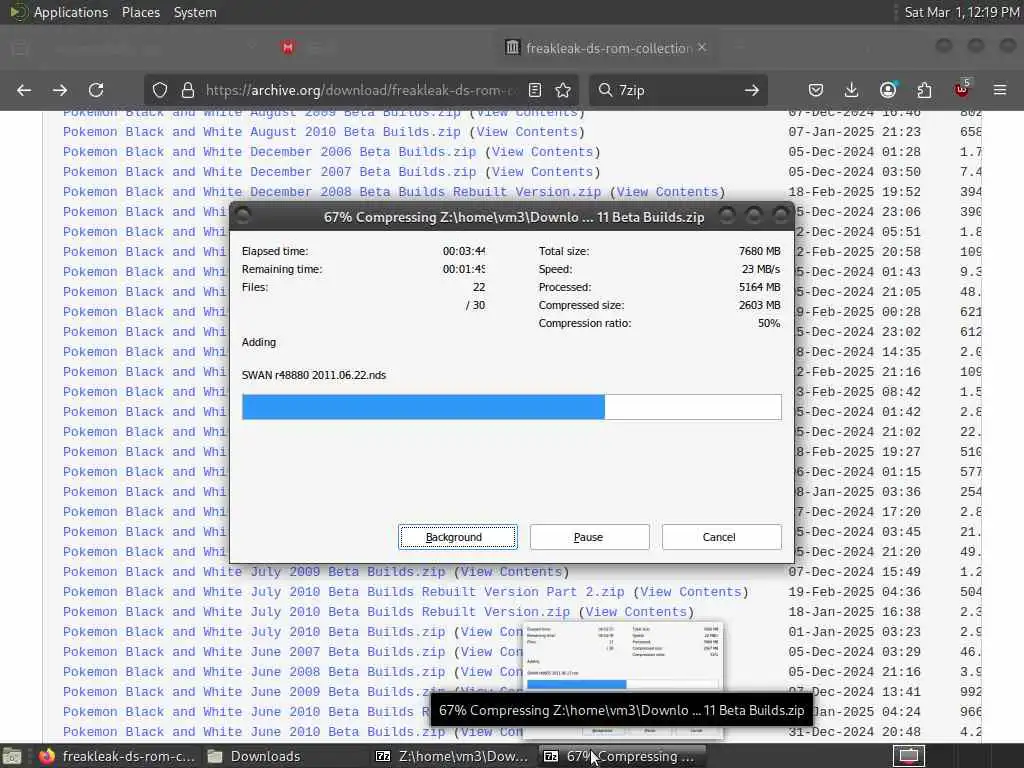Click the 7-Zip dialog window menu button

pyautogui.click(x=242, y=216)
